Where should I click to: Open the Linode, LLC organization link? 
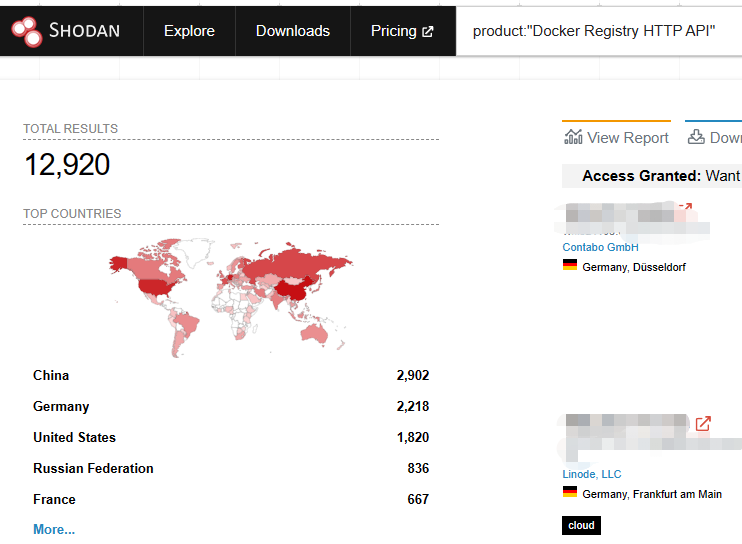592,474
